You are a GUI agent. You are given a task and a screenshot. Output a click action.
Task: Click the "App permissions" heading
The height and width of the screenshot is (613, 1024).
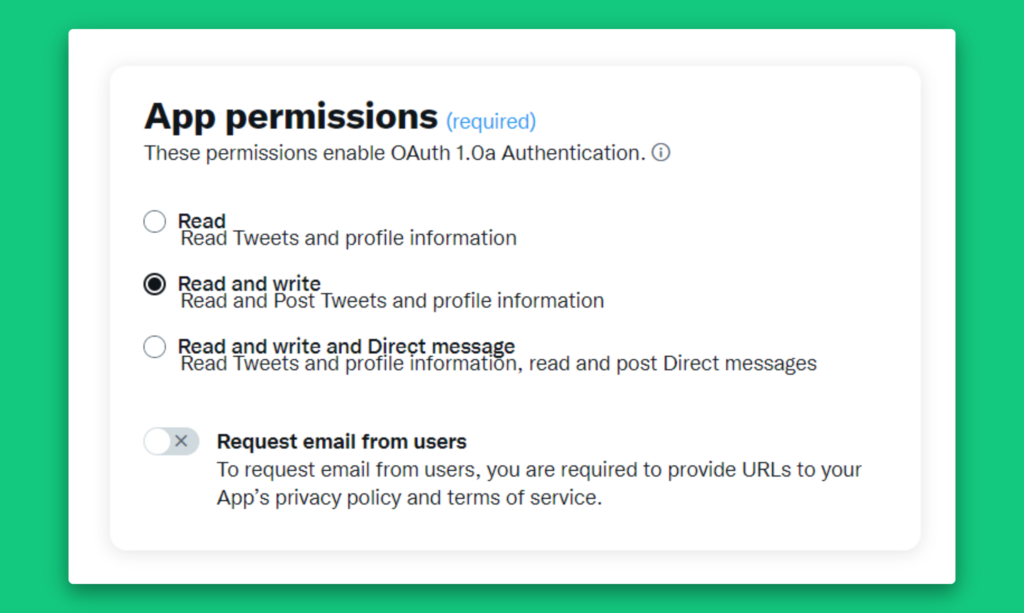[x=291, y=117]
